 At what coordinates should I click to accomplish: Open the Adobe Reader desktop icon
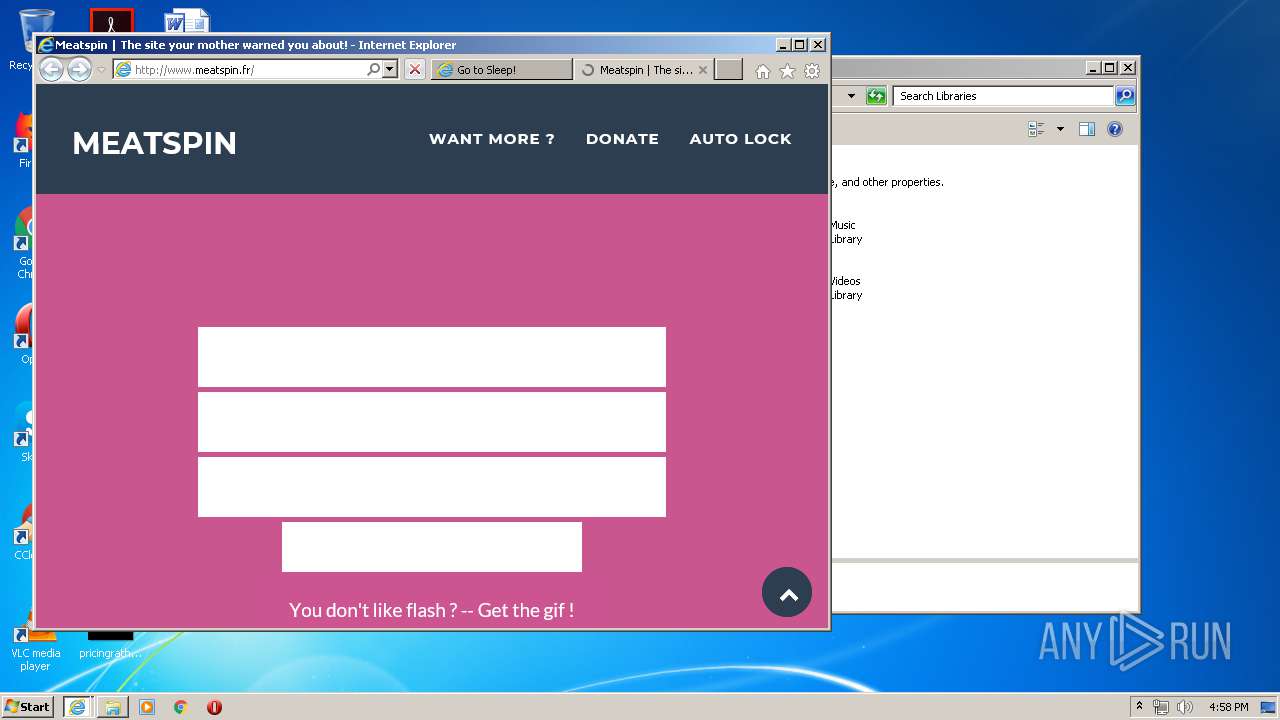click(x=111, y=21)
